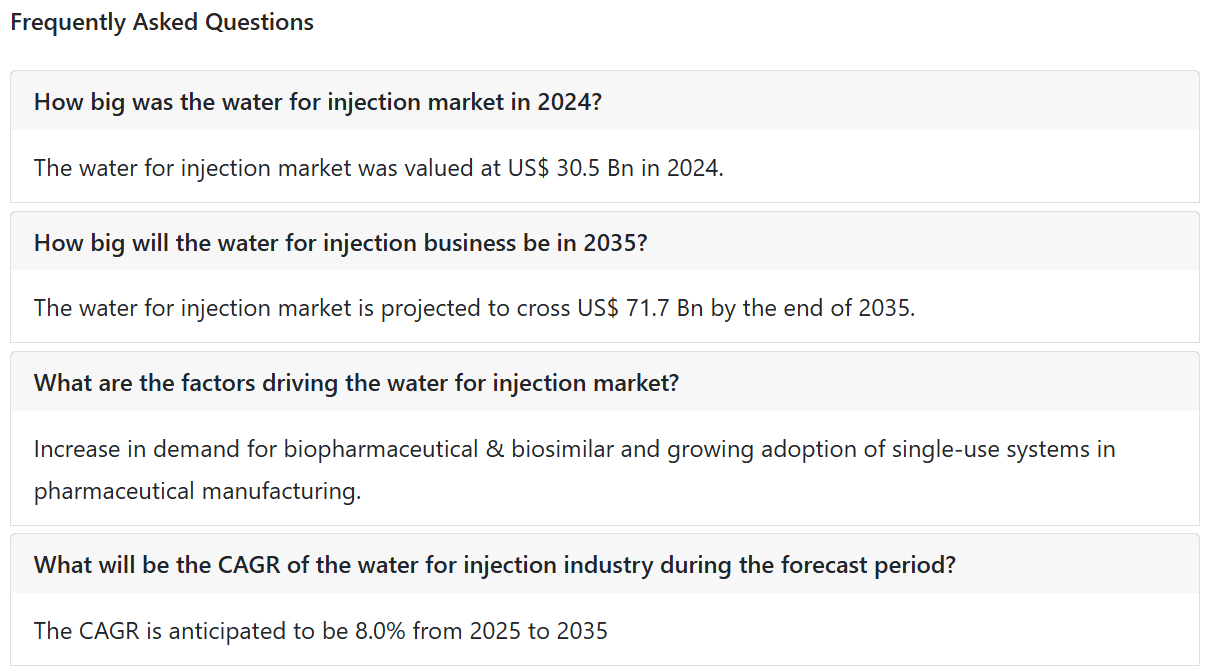The width and height of the screenshot is (1205, 671).
Task: Collapse the 'How big was the water for injection market in 2024?' question
Action: pos(604,101)
